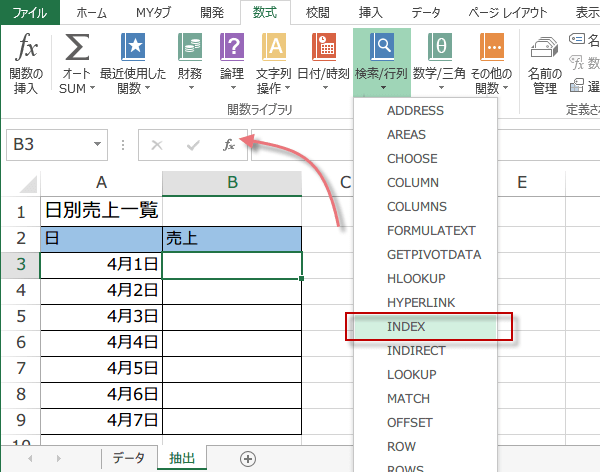The width and height of the screenshot is (600, 472).
Task: Expand the Name Box dropdown arrow
Action: [98, 144]
